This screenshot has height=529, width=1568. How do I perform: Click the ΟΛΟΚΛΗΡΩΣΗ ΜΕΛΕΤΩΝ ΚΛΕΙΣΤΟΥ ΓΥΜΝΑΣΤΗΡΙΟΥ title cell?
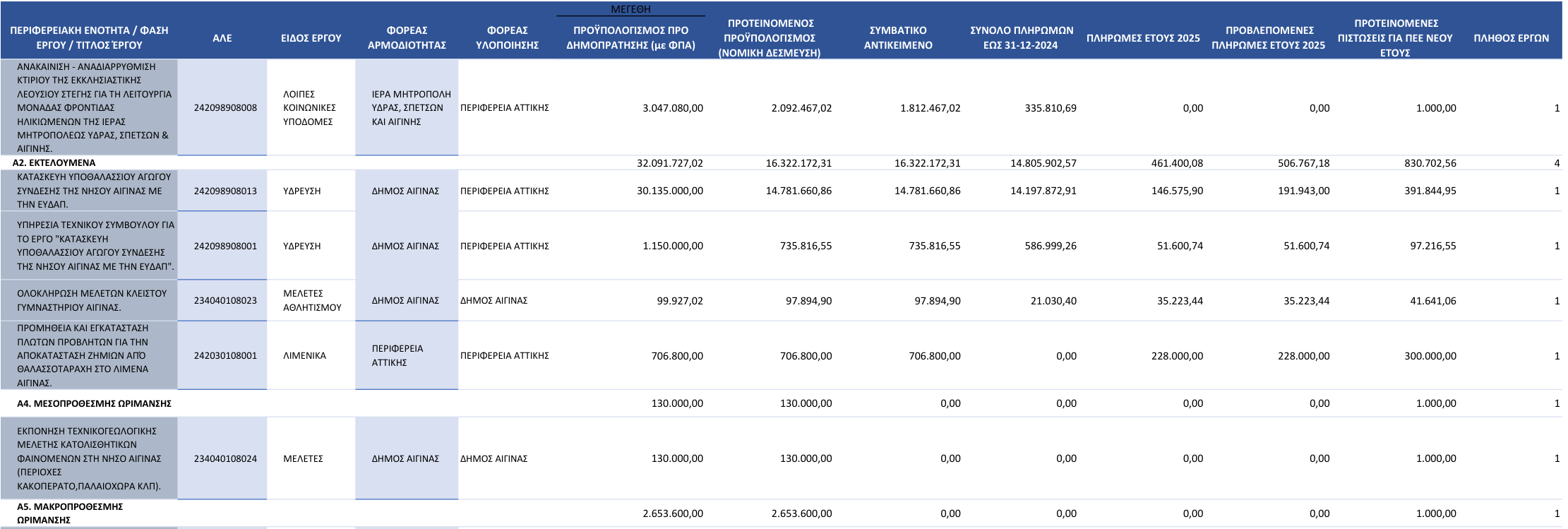[92, 300]
